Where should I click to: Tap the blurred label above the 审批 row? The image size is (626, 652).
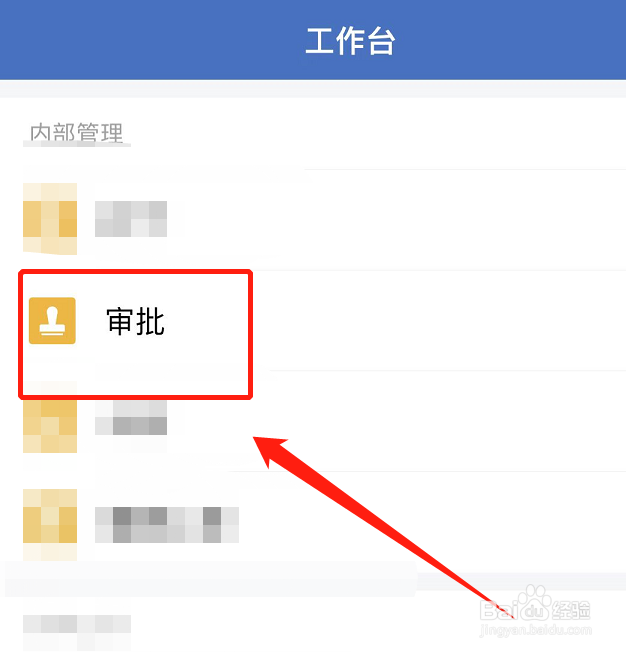point(131,219)
